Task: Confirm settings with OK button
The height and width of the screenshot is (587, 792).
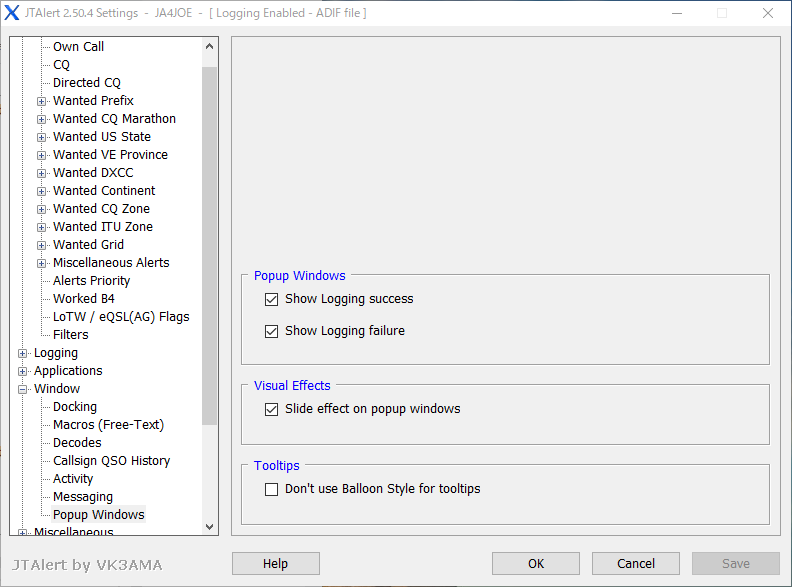Action: tap(536, 563)
